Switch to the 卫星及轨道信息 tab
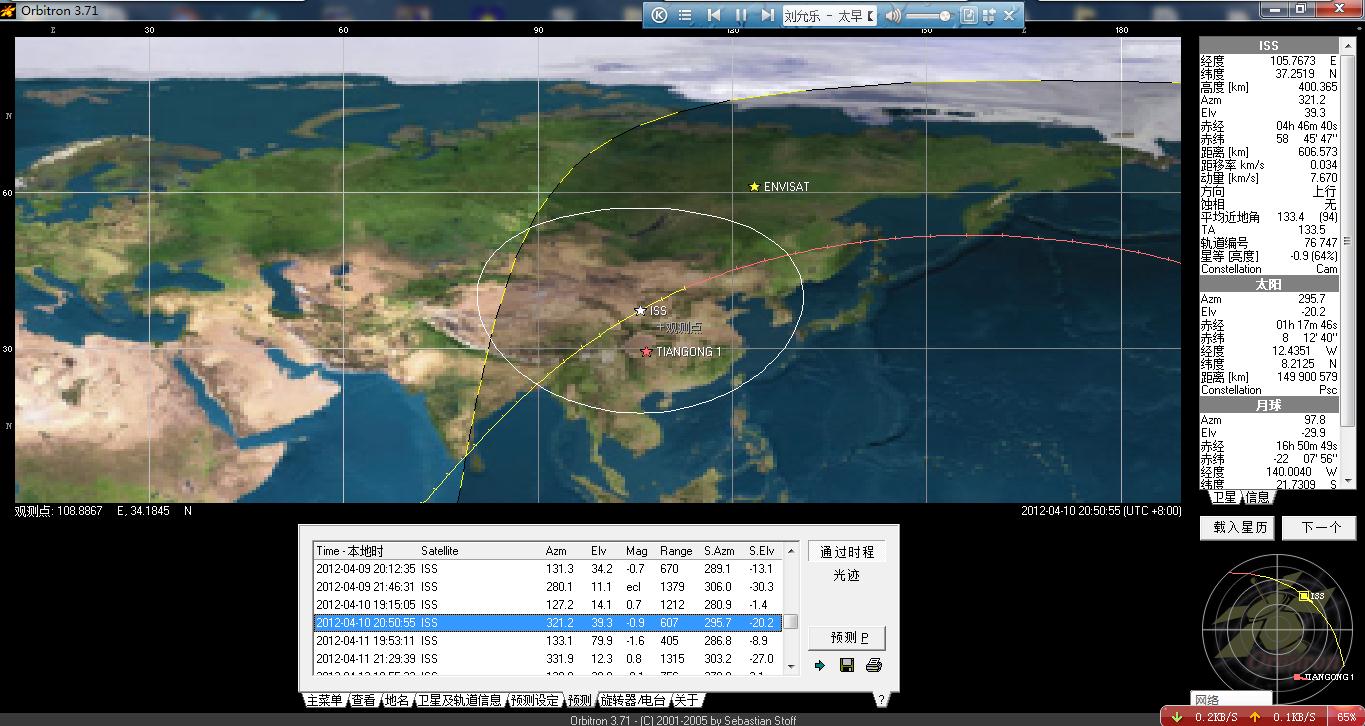Screen dimensions: 1365x726 pos(459,700)
